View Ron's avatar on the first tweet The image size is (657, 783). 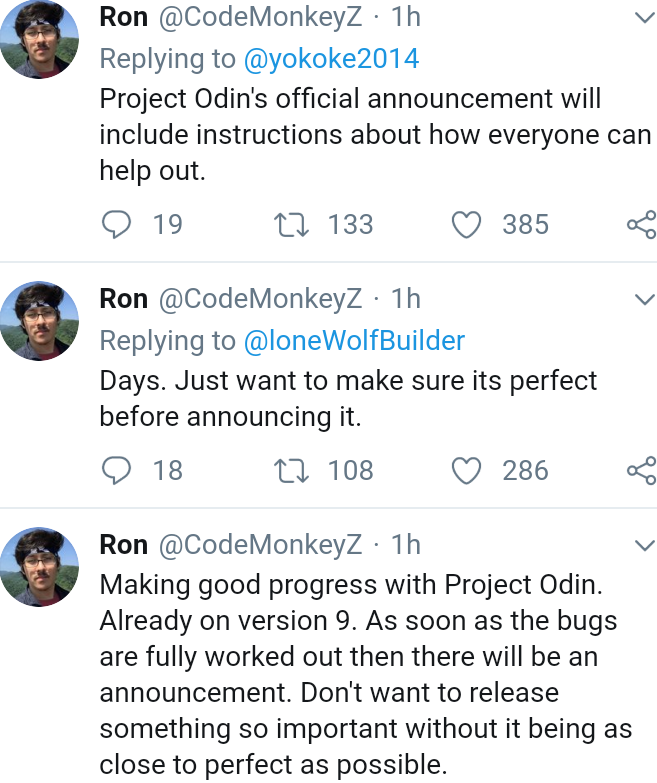[39, 39]
